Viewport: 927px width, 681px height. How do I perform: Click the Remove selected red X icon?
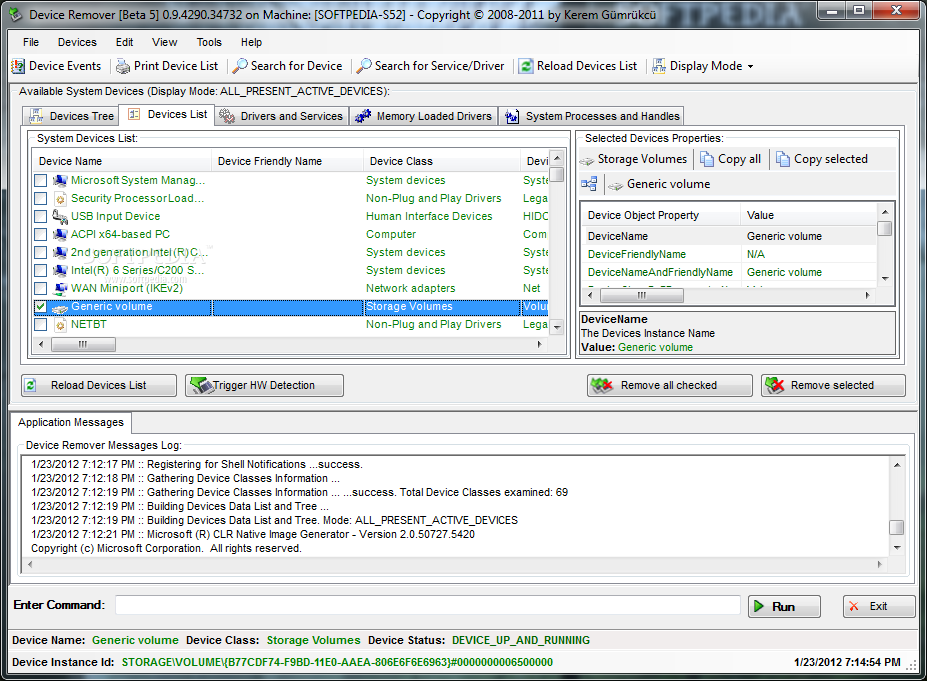point(774,385)
